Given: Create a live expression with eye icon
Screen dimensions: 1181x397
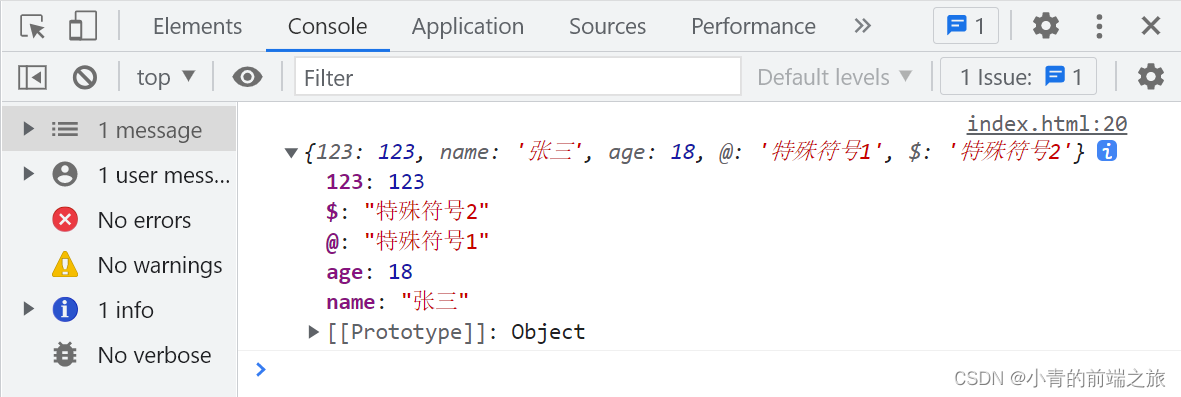Looking at the screenshot, I should [247, 77].
